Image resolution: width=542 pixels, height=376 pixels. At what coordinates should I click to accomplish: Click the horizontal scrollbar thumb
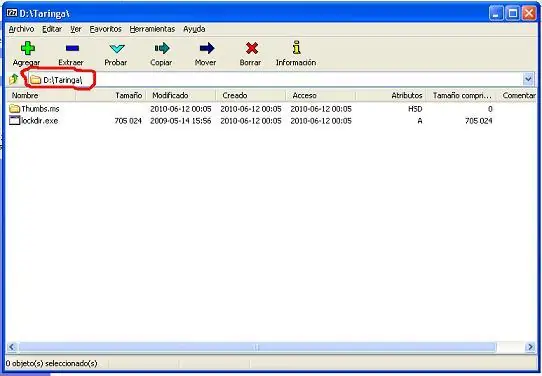257,347
